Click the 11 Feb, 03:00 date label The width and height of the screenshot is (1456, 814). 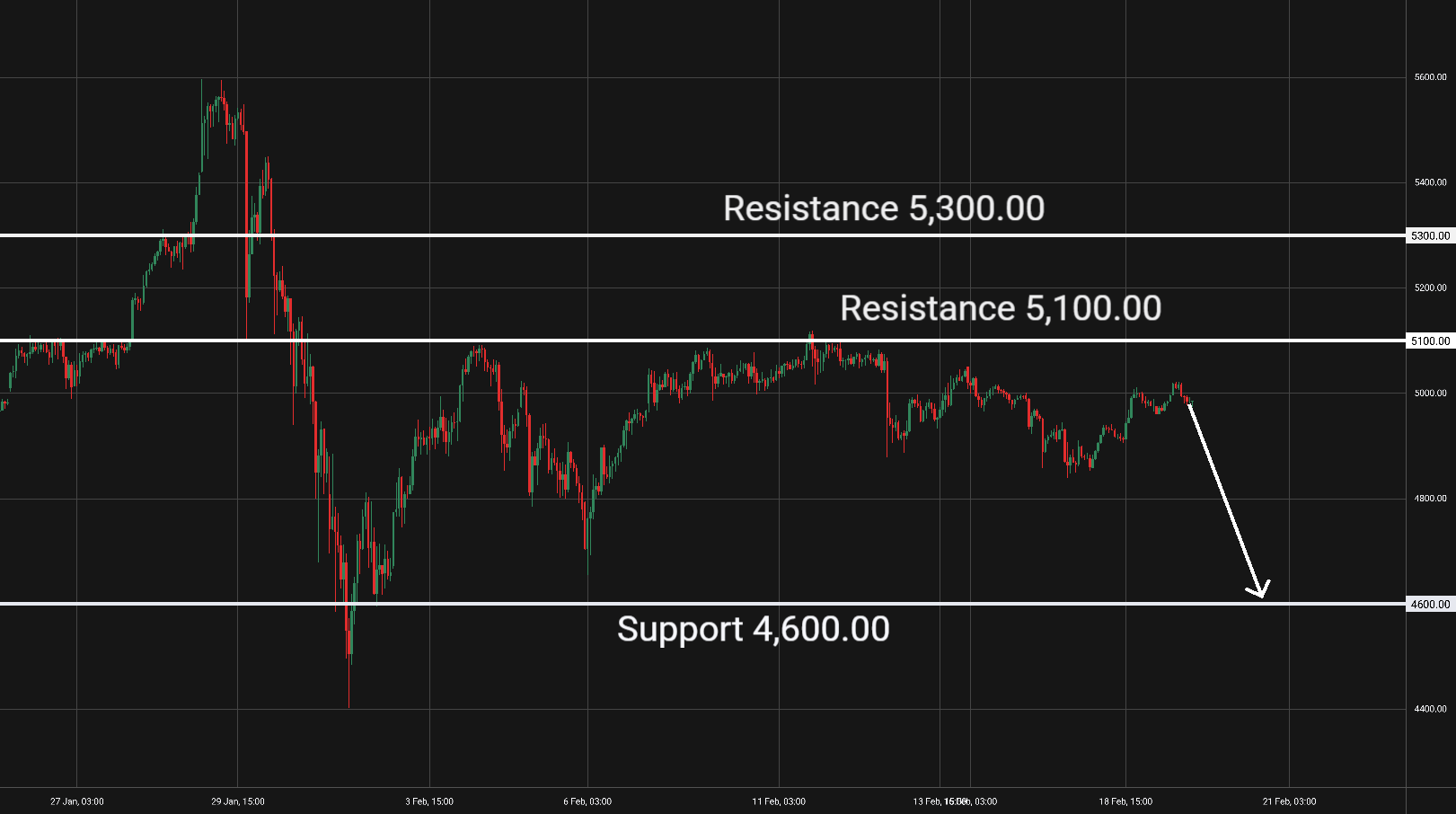click(779, 801)
